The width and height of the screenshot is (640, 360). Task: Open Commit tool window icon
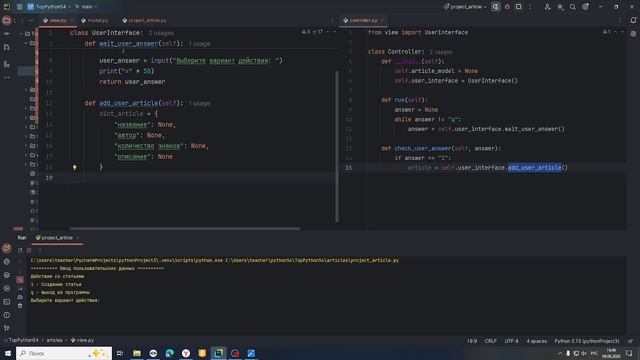(x=7, y=33)
